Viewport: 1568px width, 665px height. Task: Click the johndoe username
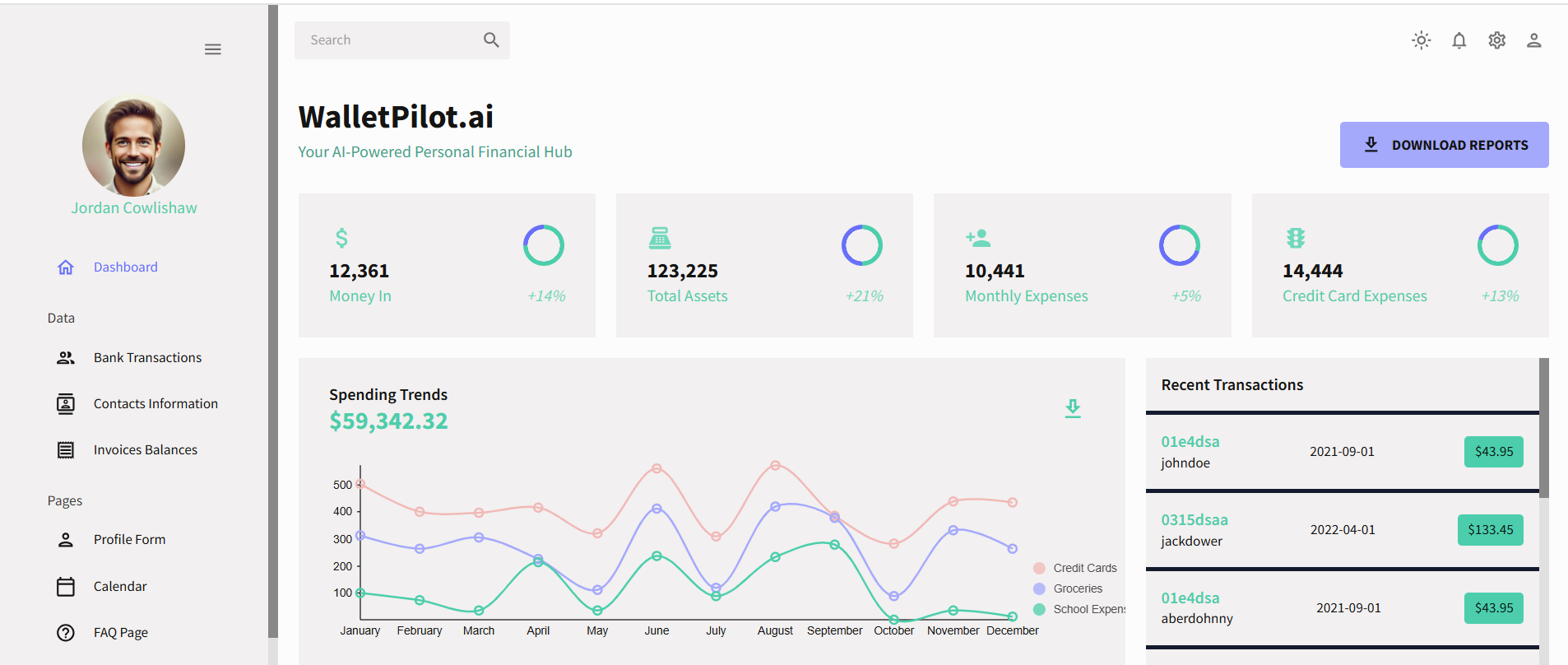pos(1185,463)
